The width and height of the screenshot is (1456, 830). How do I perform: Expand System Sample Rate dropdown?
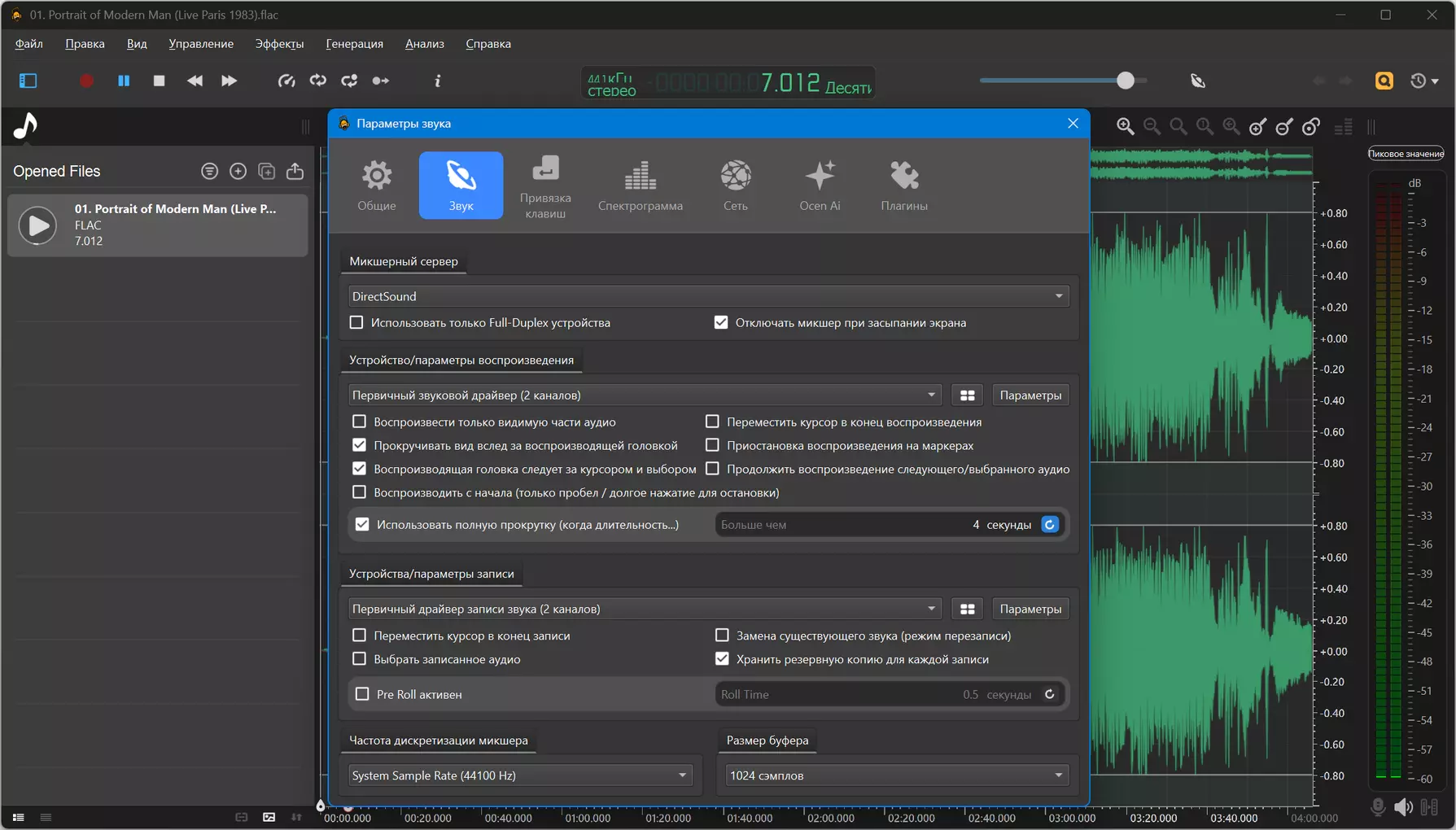(x=520, y=775)
